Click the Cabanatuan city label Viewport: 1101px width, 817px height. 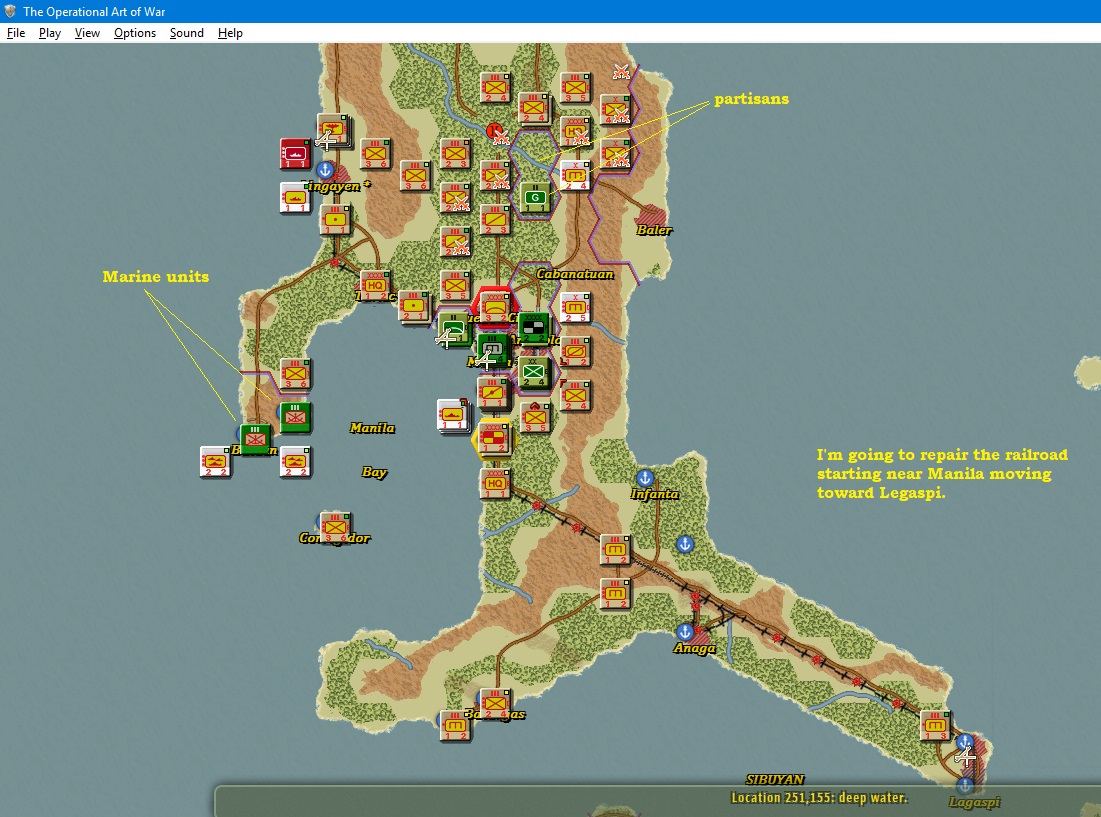pos(574,274)
